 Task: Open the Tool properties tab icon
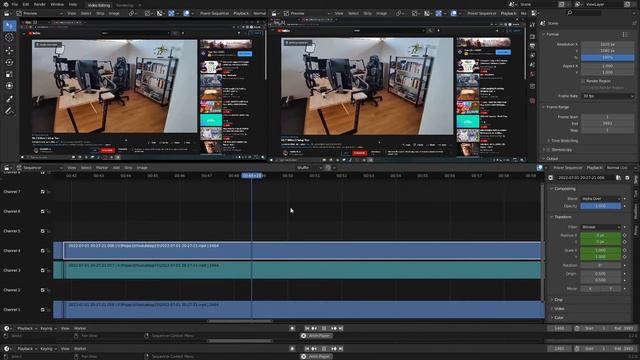coord(532,25)
